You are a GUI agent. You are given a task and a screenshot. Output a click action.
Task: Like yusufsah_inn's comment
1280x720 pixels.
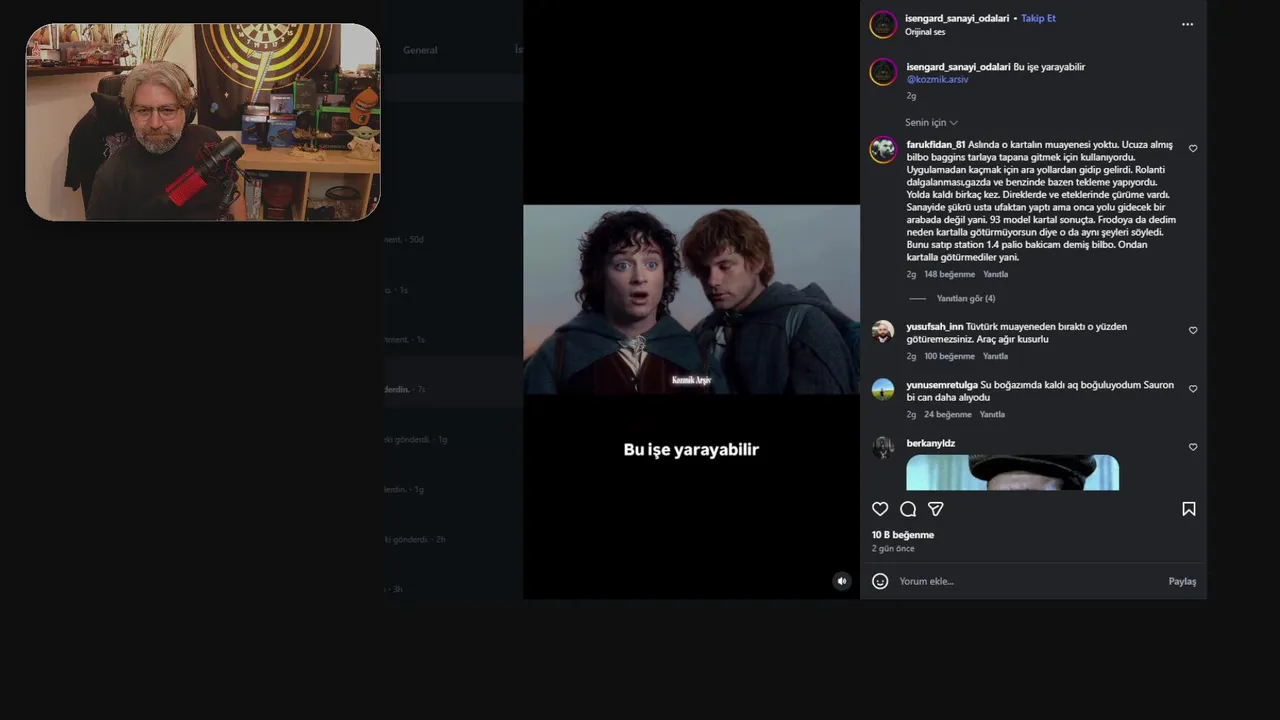1193,330
